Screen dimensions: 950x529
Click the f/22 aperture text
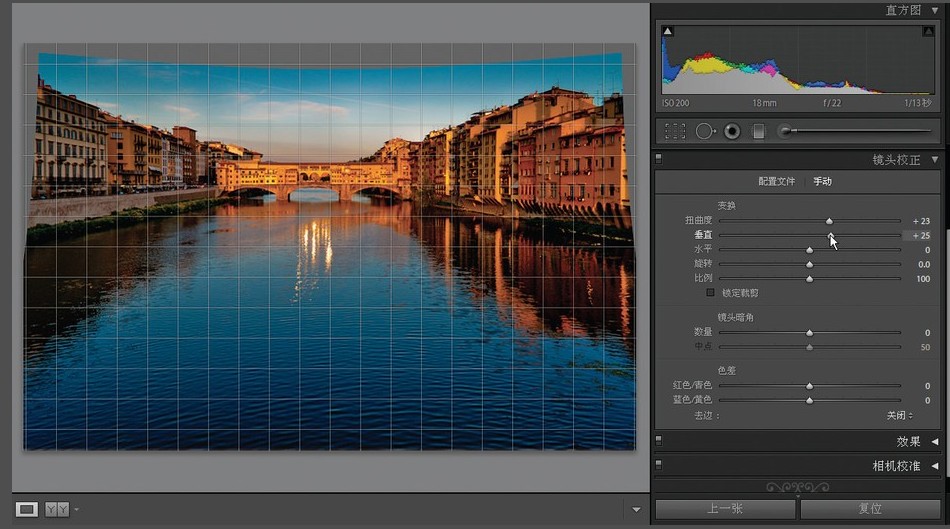pyautogui.click(x=832, y=103)
